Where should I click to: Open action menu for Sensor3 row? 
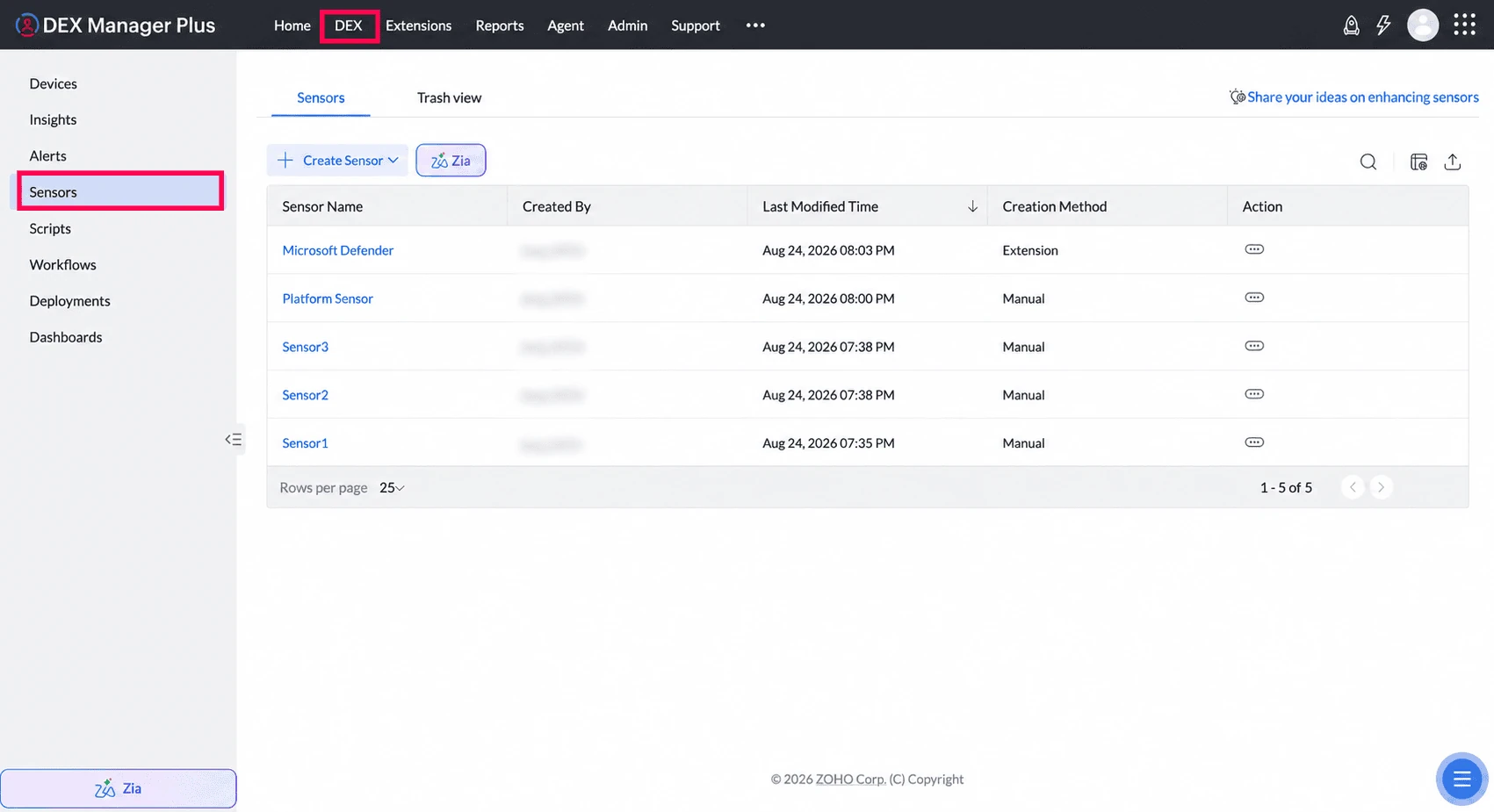[1254, 346]
